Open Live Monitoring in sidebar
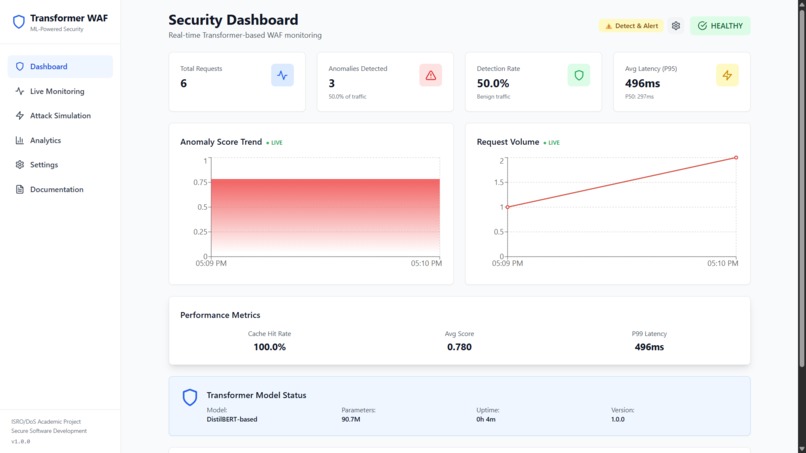Viewport: 806px width, 453px height. point(60,91)
